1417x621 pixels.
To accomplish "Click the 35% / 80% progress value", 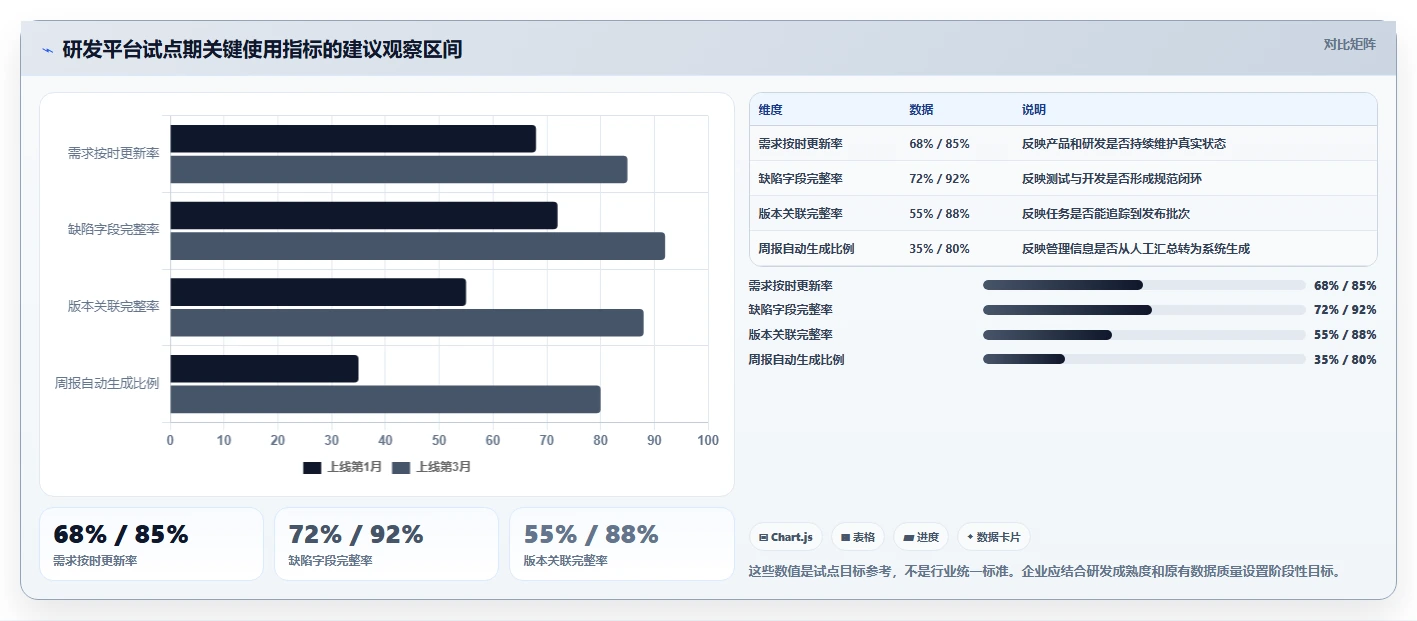I will pyautogui.click(x=1345, y=360).
